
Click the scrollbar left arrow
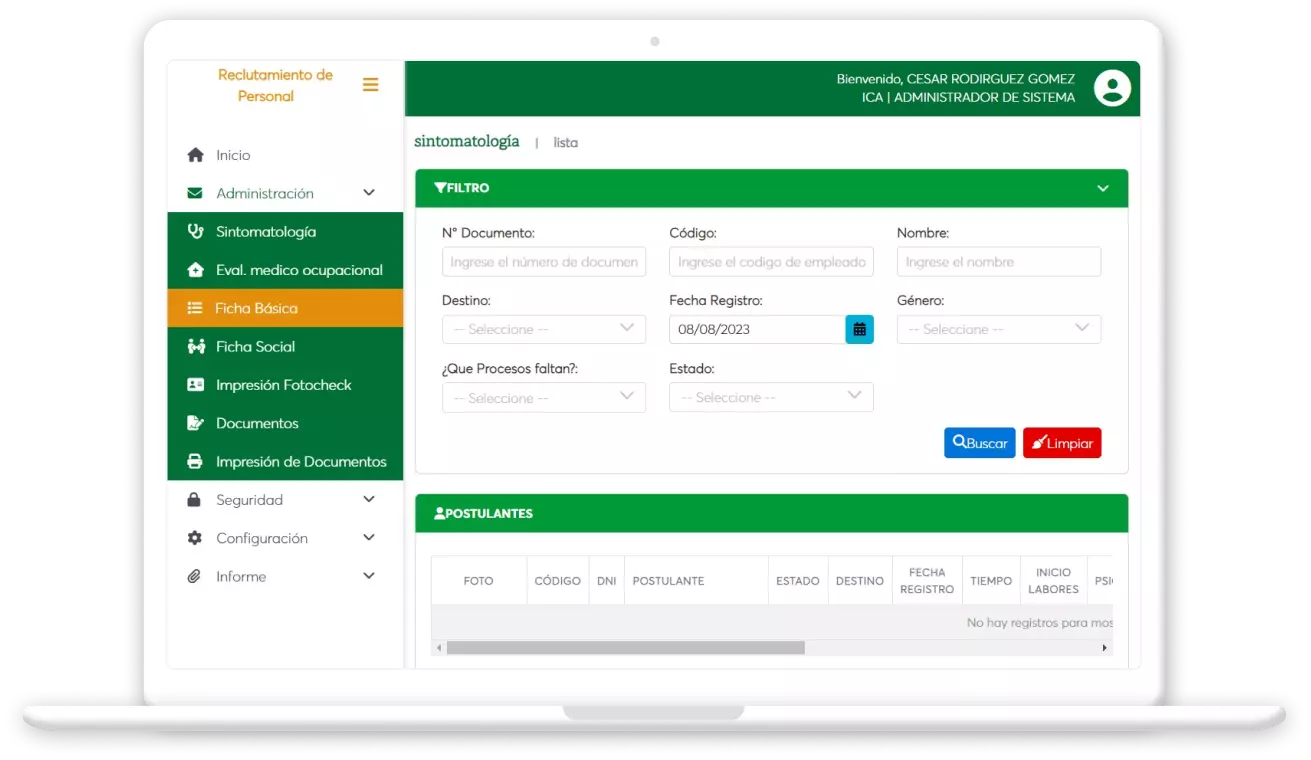click(438, 648)
